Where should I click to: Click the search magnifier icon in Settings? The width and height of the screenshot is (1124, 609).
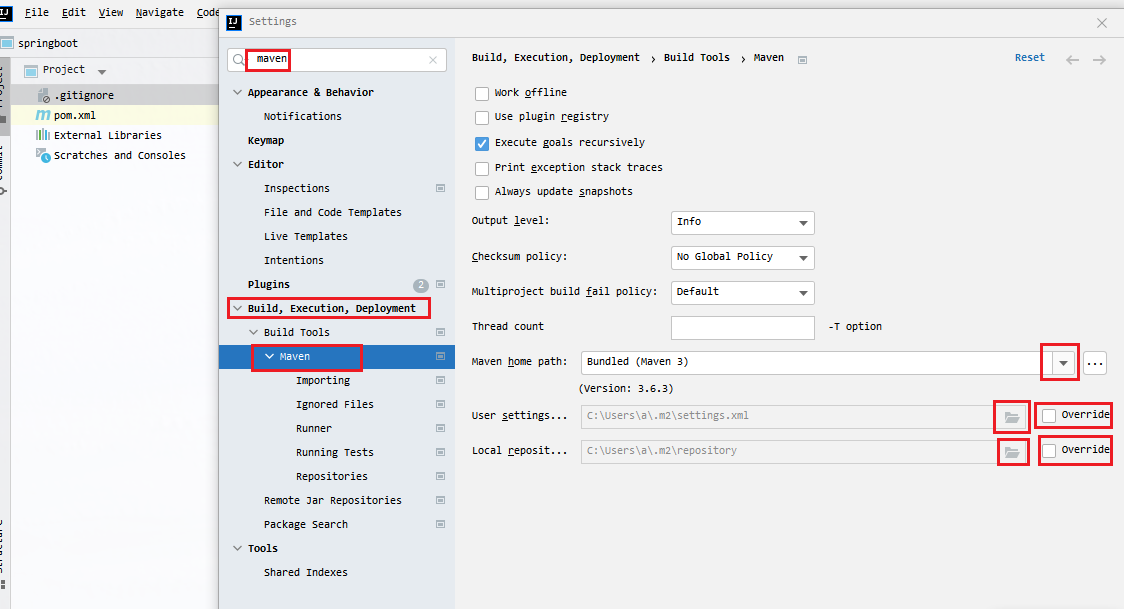(239, 60)
